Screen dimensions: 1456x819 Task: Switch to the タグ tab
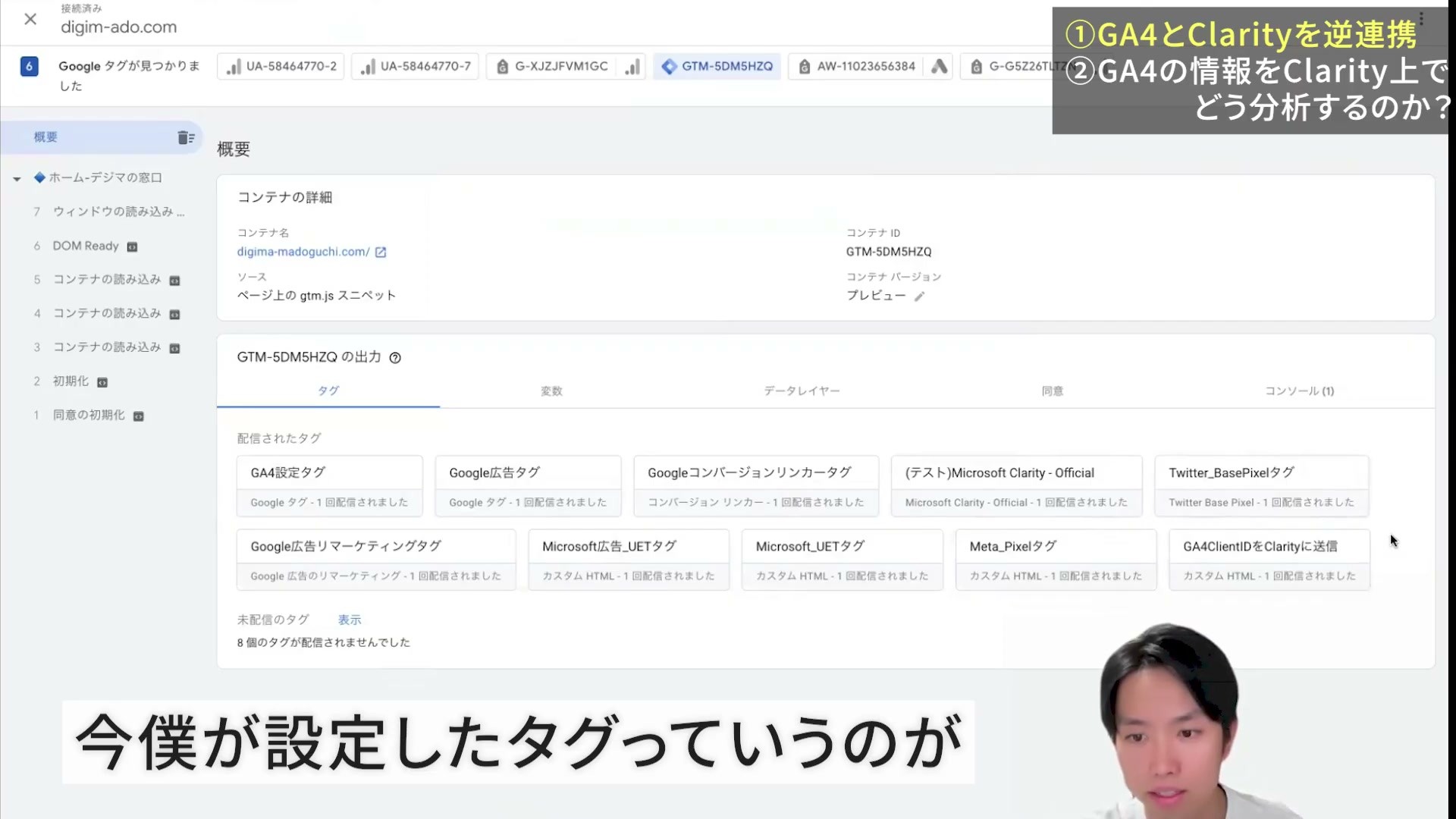point(328,391)
